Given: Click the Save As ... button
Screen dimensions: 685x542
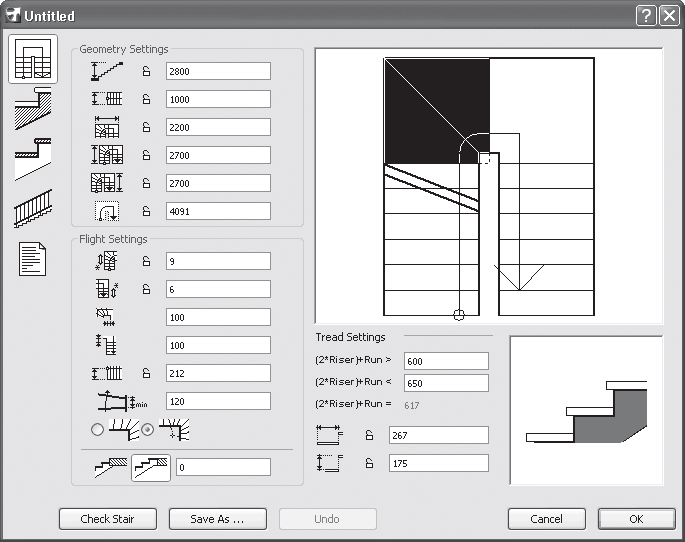Looking at the screenshot, I should pos(215,519).
